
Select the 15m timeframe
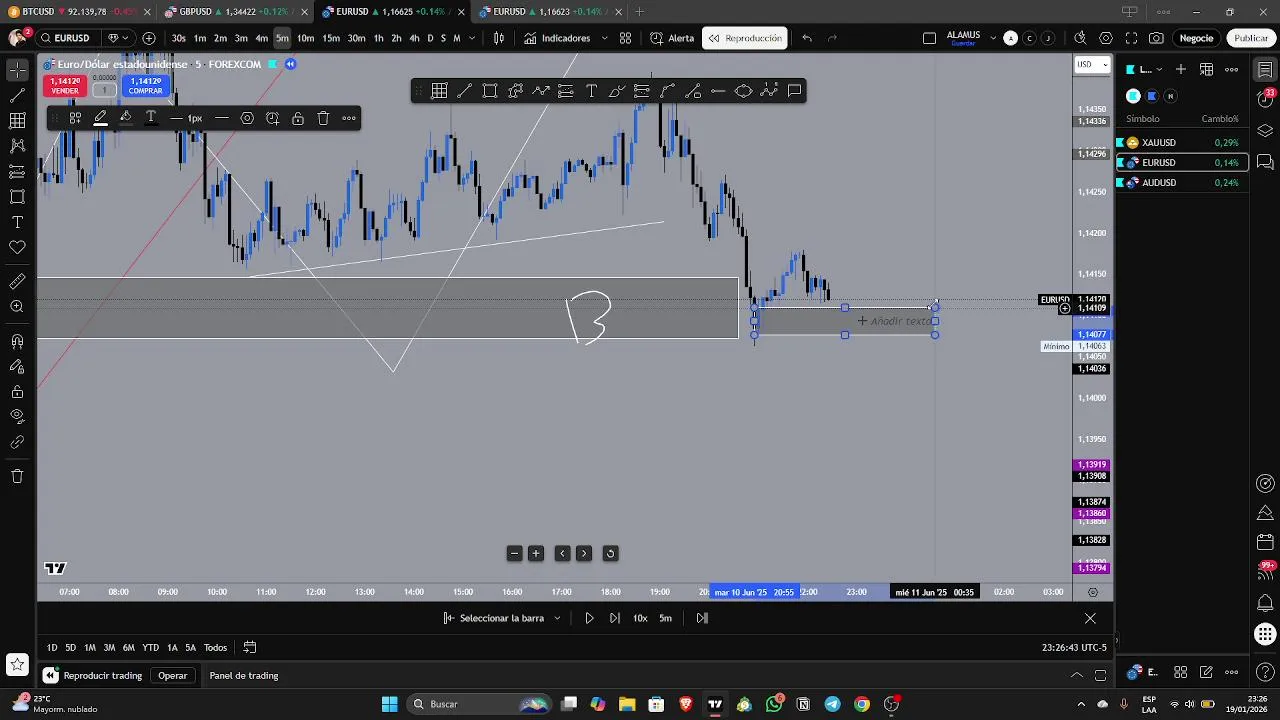pos(330,38)
